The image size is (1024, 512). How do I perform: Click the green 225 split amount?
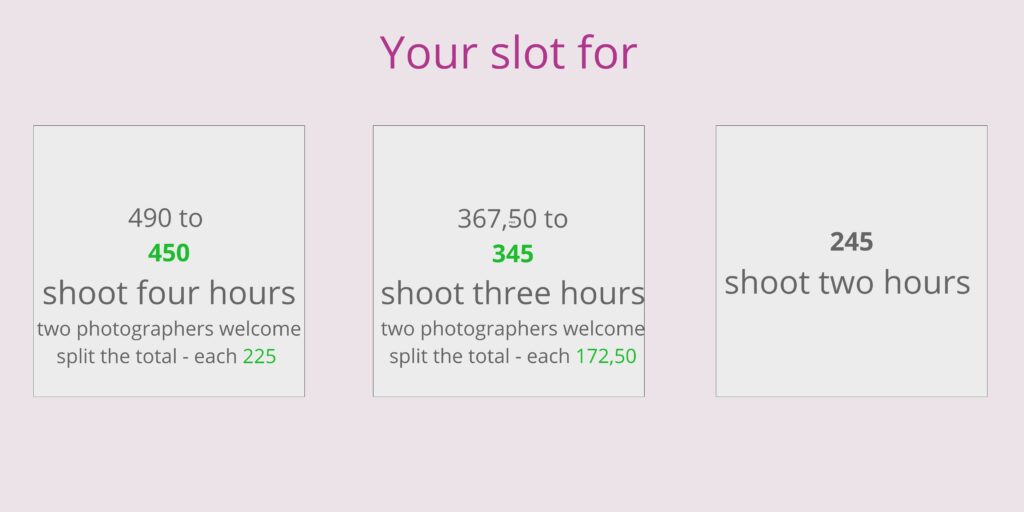259,357
